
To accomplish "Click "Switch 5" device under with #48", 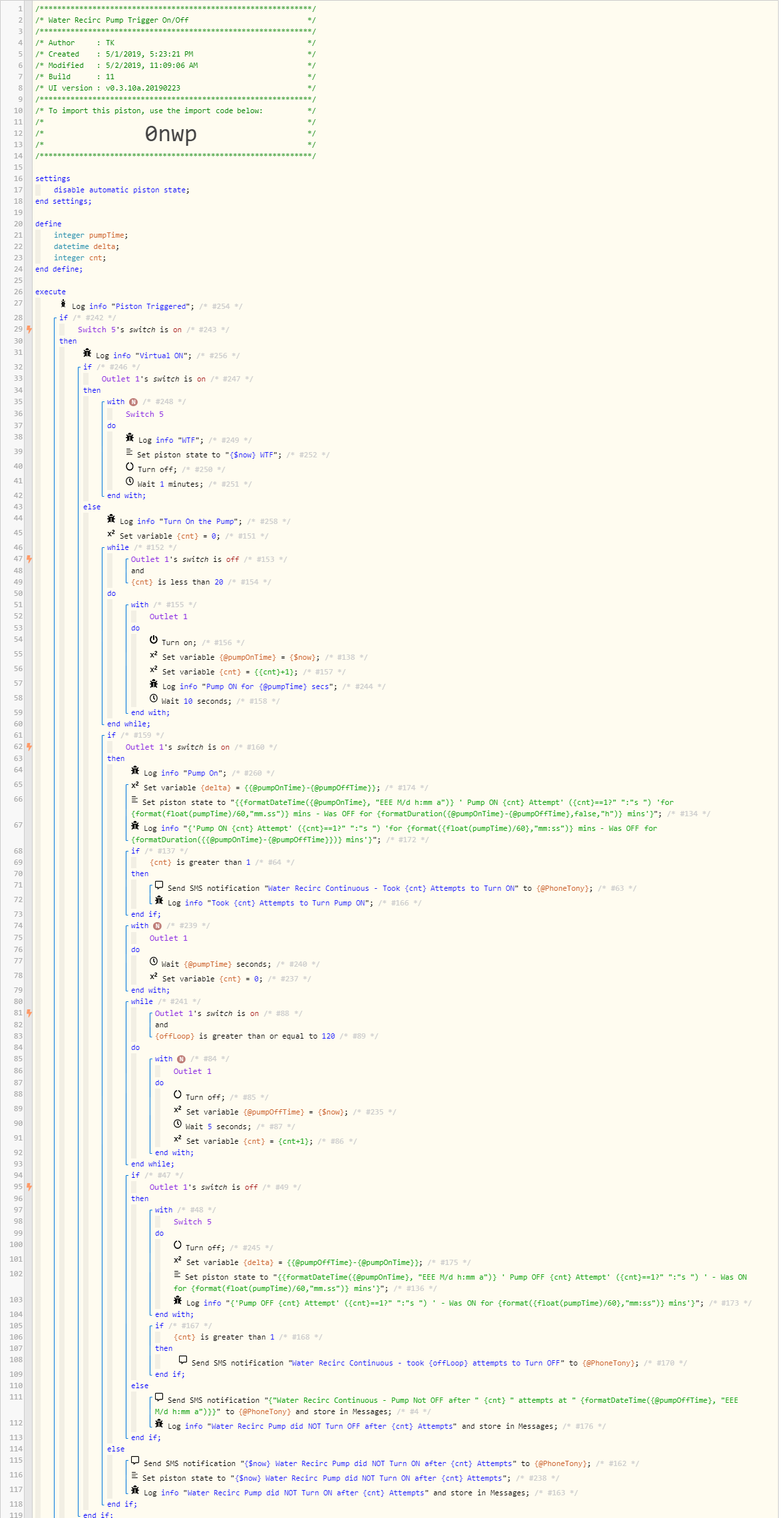I will click(x=192, y=1222).
